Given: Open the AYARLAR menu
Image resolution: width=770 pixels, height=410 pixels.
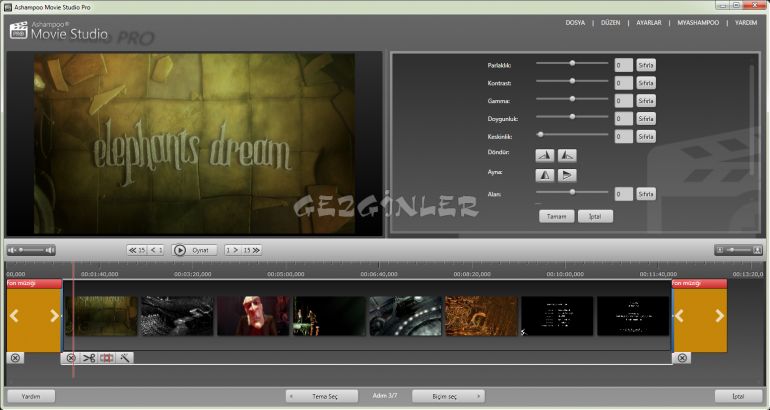Looking at the screenshot, I should (x=649, y=23).
